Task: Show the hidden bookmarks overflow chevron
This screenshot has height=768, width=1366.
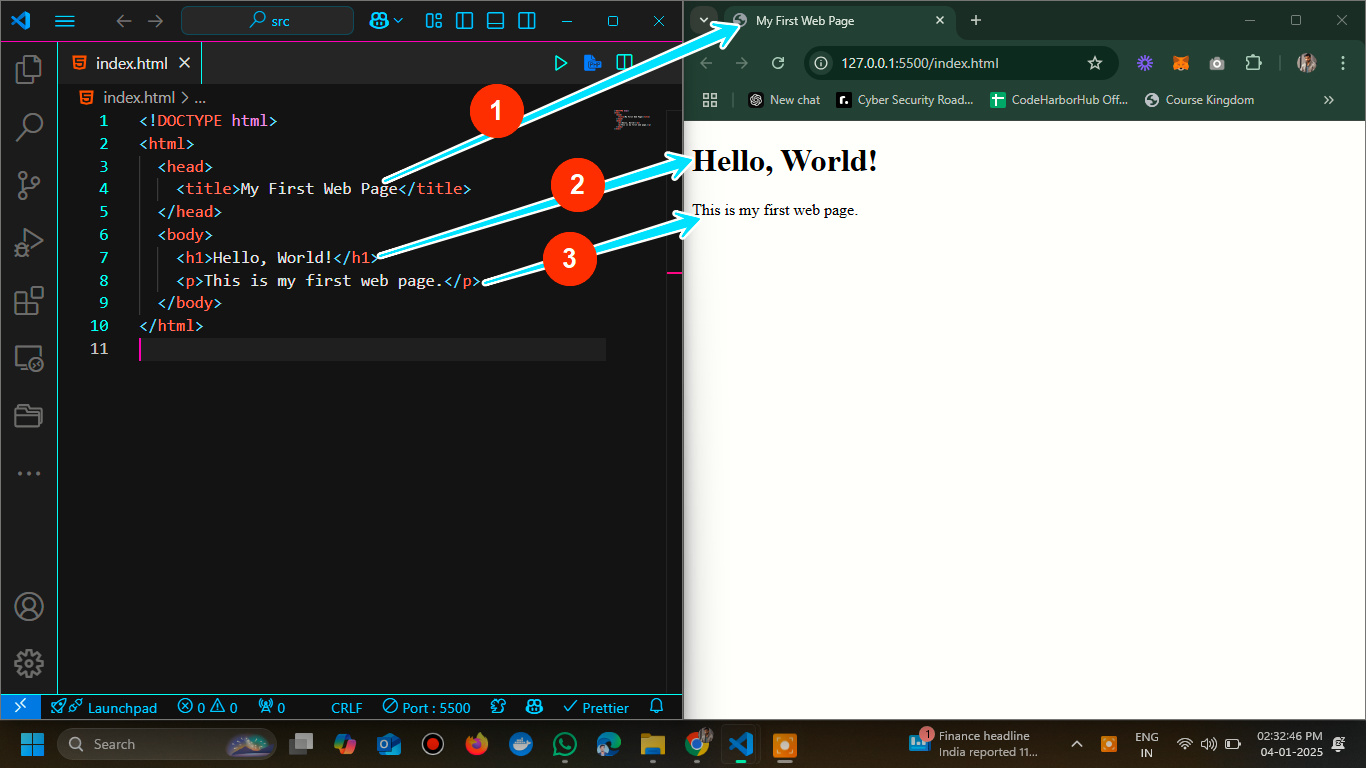Action: [x=1329, y=100]
